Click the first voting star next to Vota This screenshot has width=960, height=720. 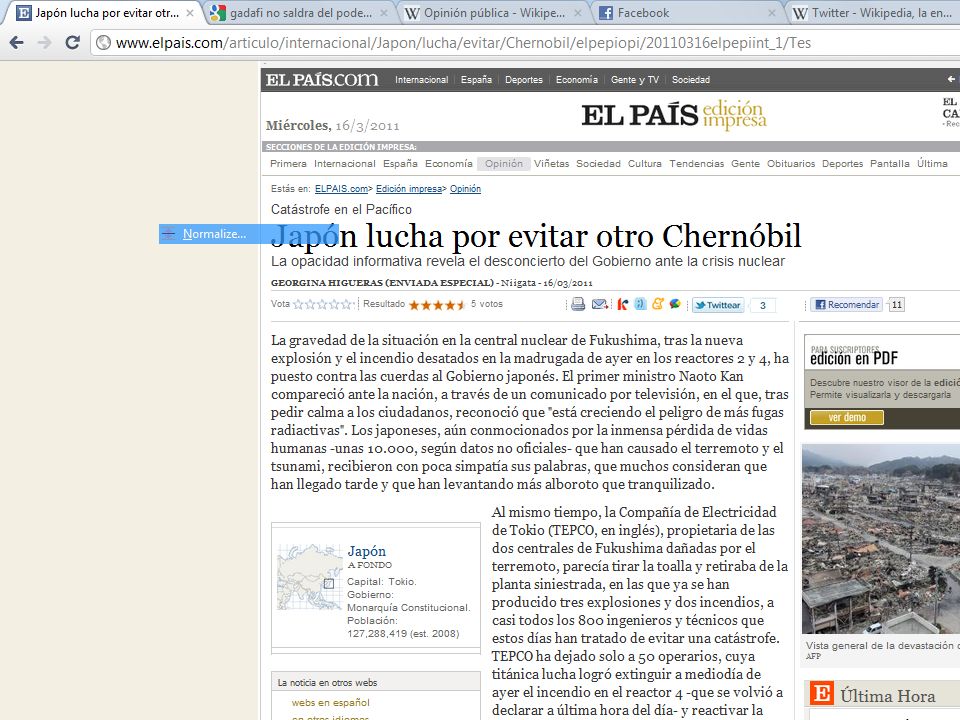pos(299,304)
